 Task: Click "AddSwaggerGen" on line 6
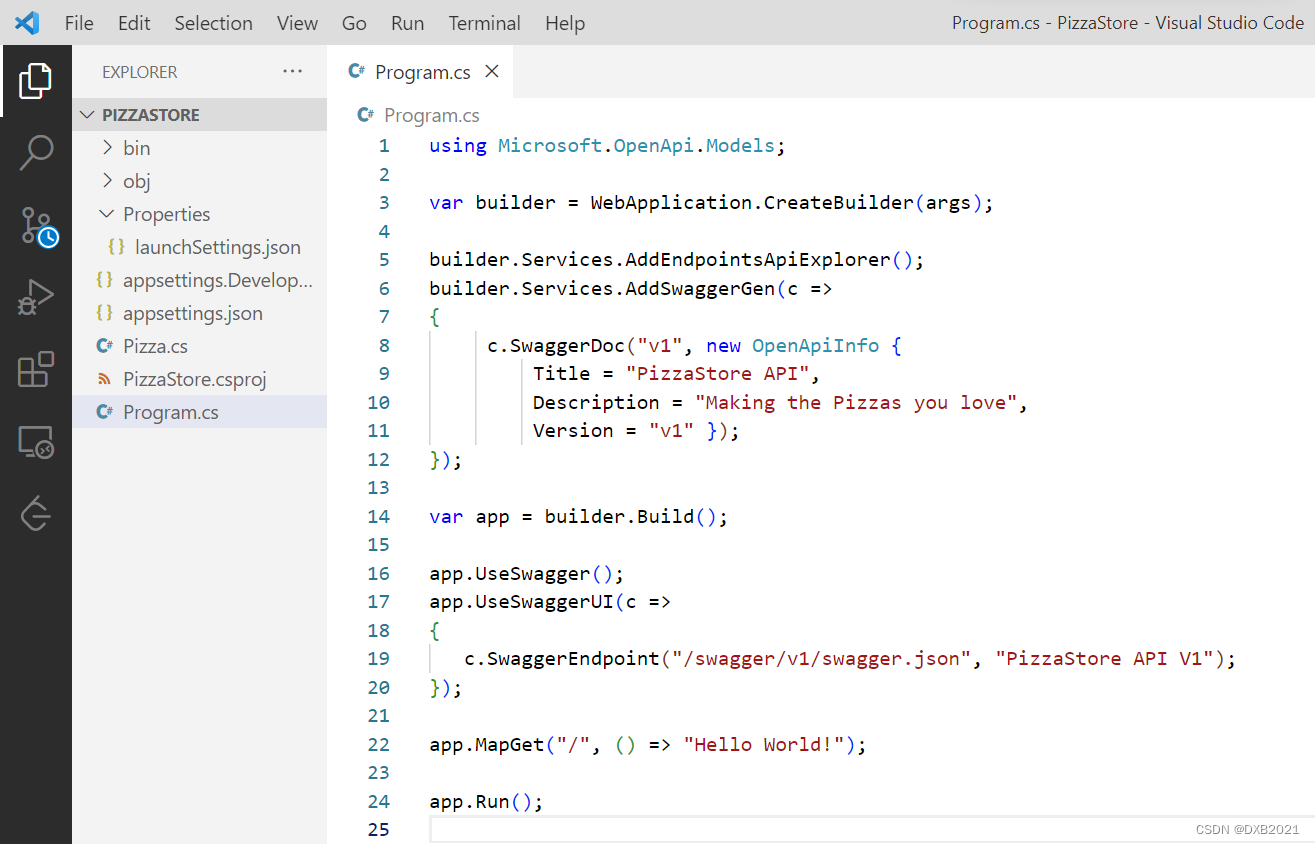coord(700,289)
